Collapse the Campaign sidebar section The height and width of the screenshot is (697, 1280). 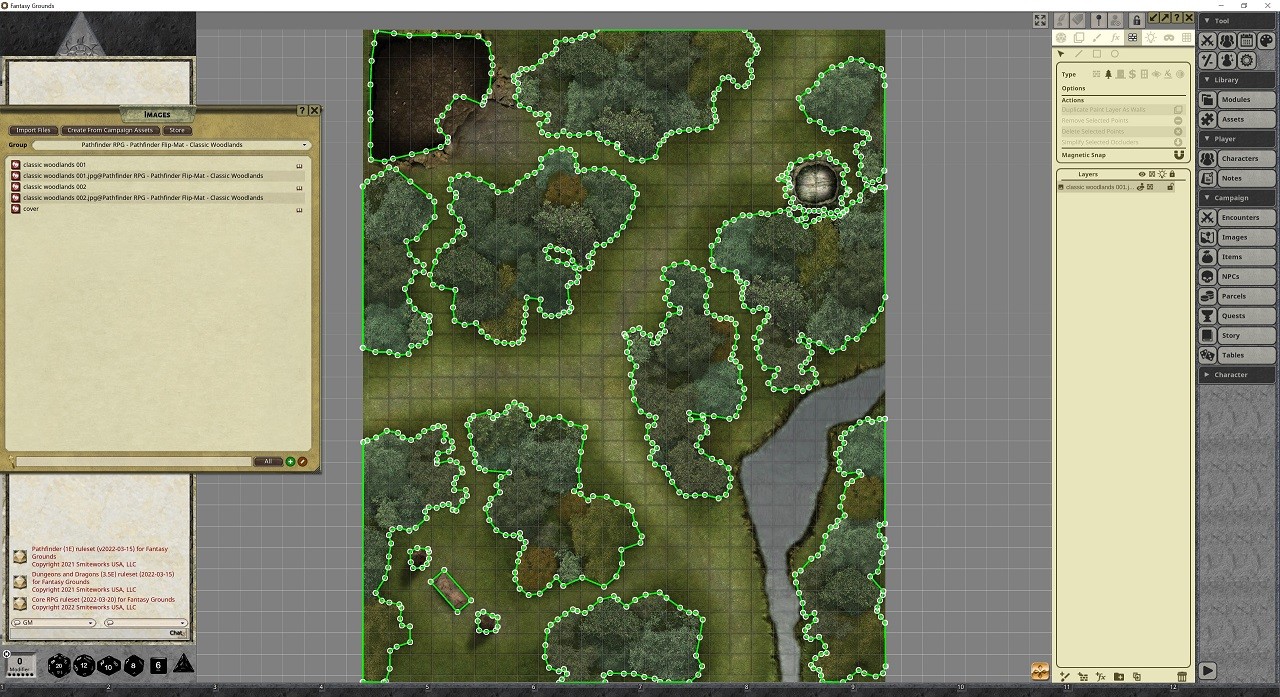pos(1238,197)
